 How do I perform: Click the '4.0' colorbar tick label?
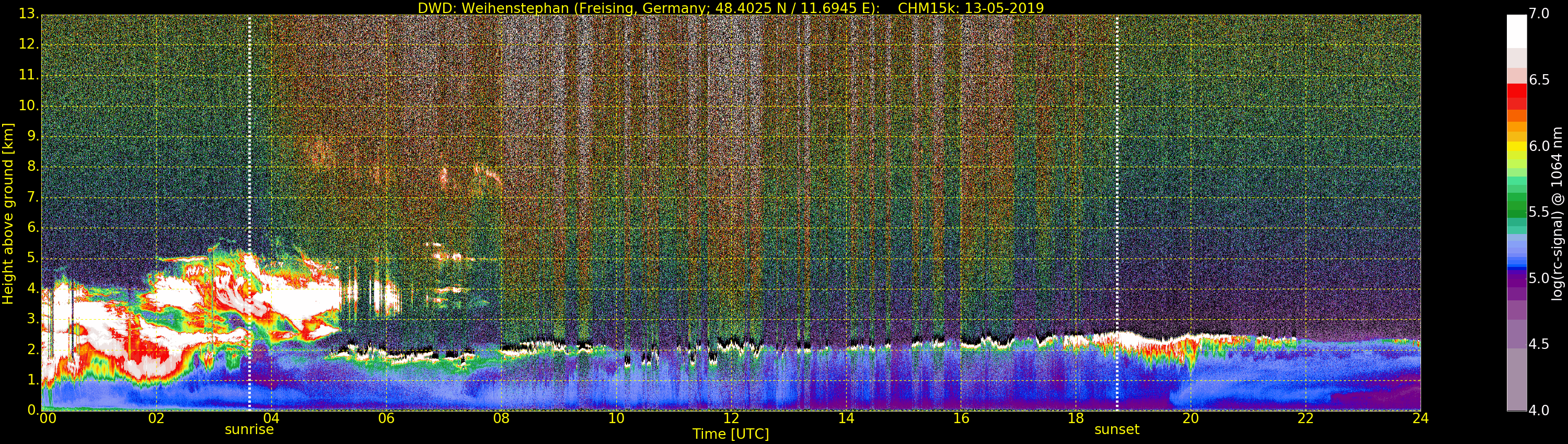click(1539, 411)
